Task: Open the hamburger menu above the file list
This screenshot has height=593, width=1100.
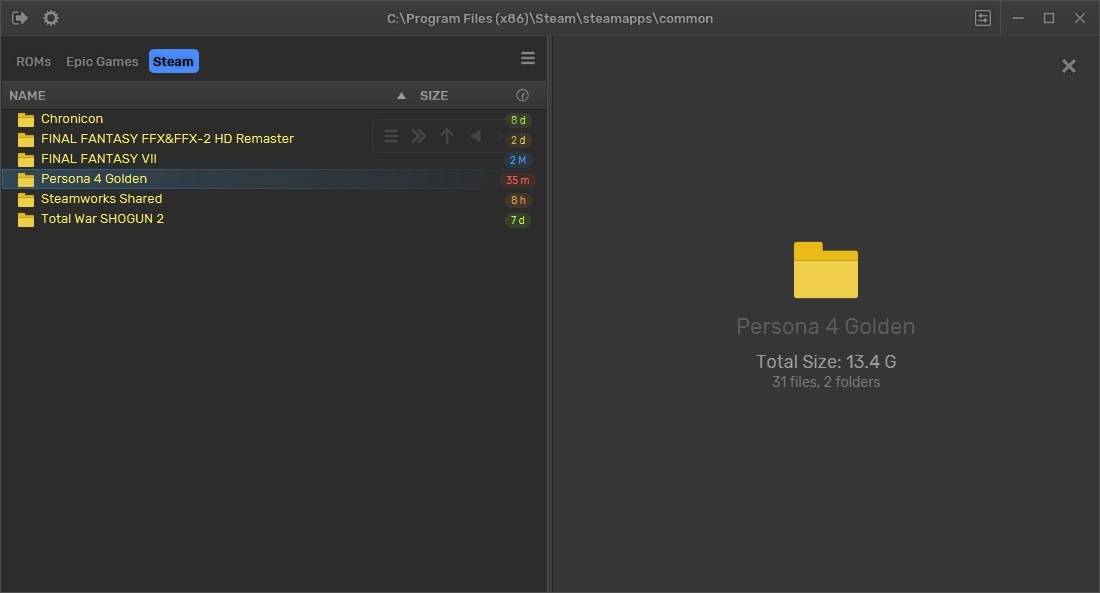Action: (x=528, y=58)
